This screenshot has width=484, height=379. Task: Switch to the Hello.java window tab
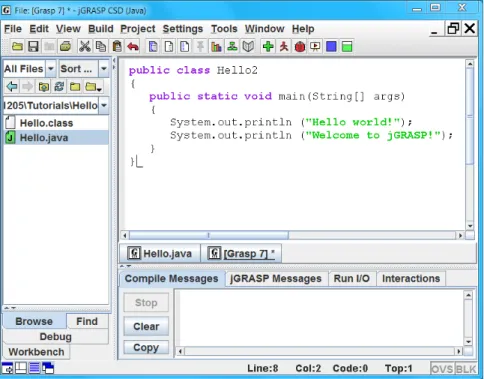[160, 253]
